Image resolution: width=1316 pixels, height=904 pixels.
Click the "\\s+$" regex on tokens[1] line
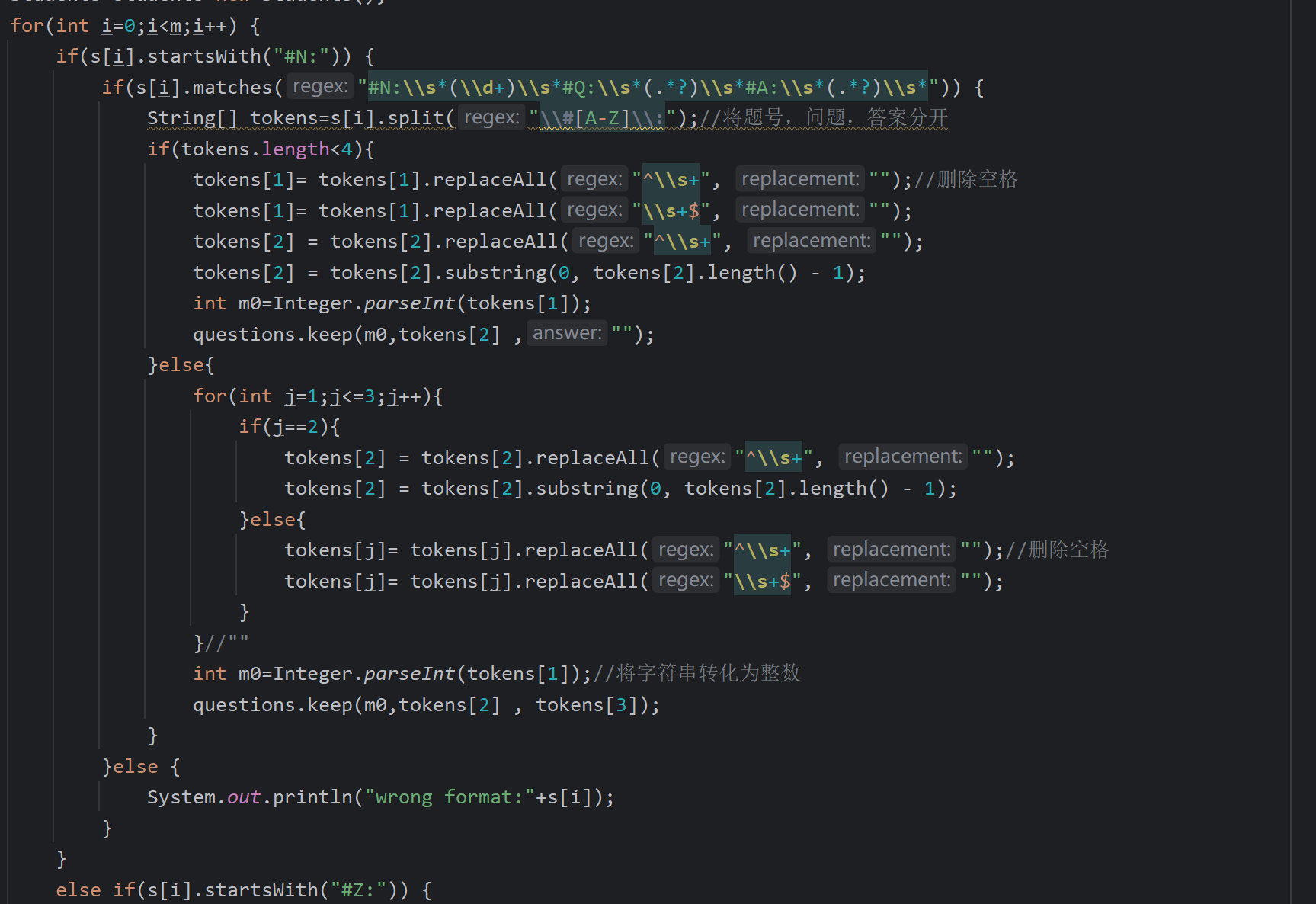[x=671, y=210]
